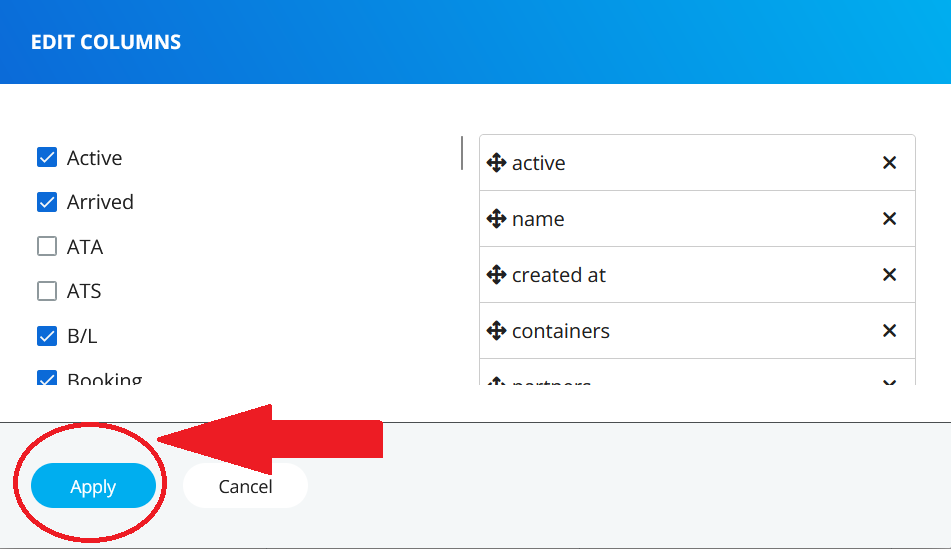Image resolution: width=951 pixels, height=549 pixels.
Task: Uncheck the Arrived checkbox
Action: pos(47,202)
